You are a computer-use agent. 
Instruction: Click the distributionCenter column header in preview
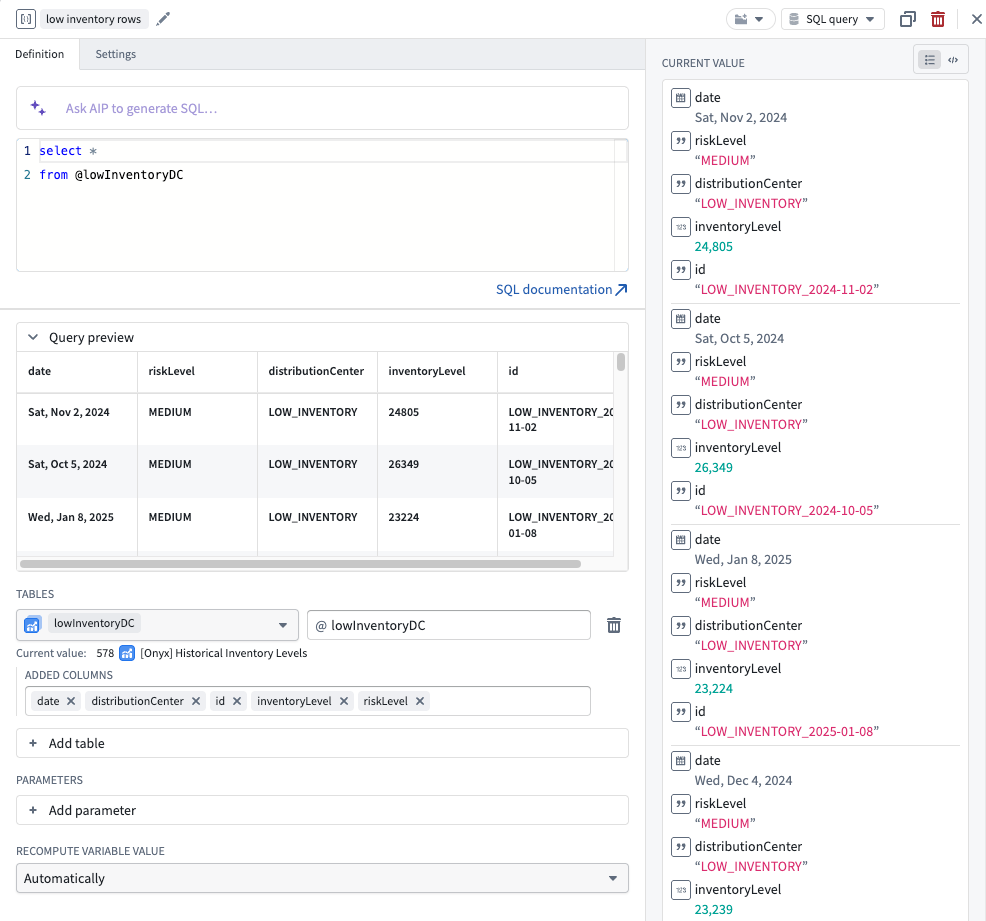[316, 371]
